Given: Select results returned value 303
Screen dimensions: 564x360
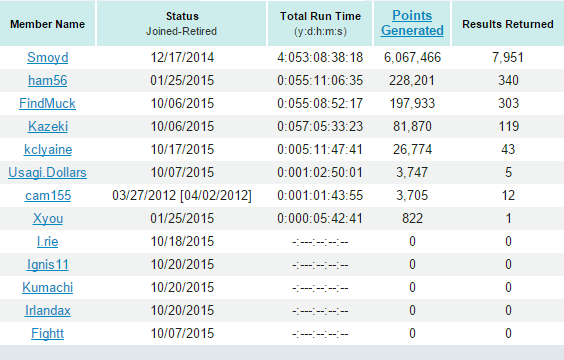Looking at the screenshot, I should (x=508, y=104).
